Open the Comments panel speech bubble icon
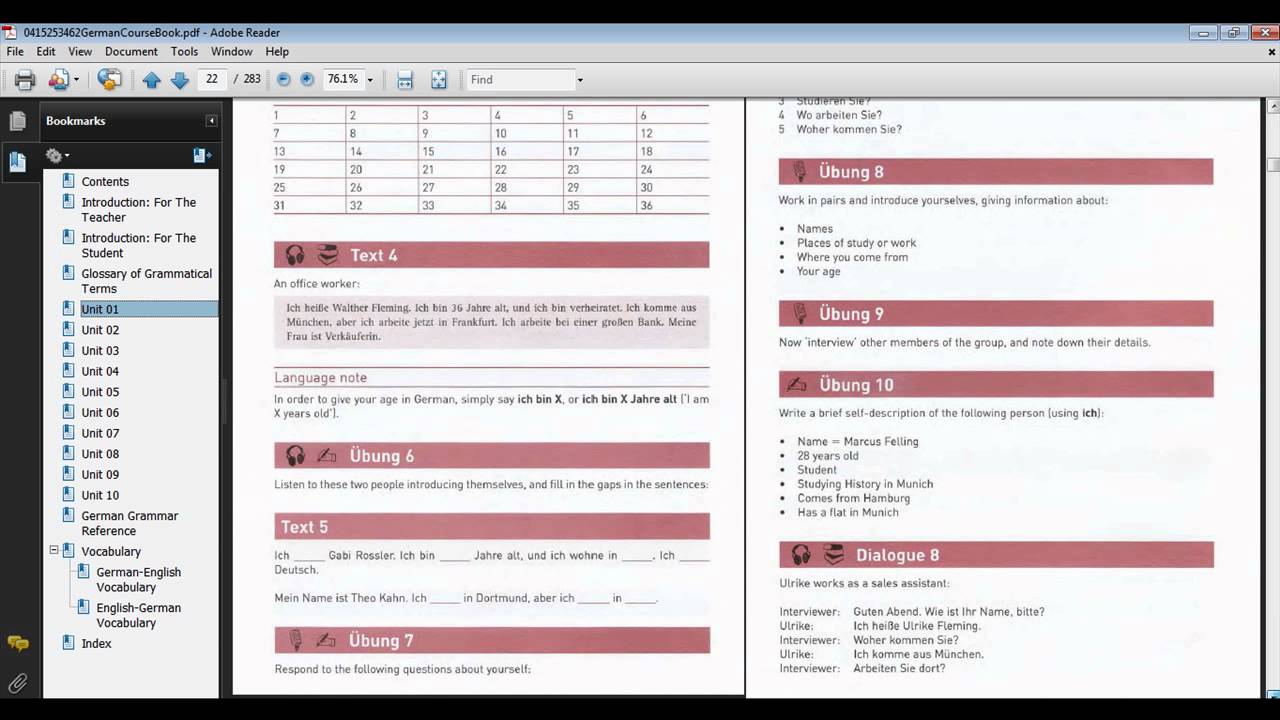This screenshot has height=720, width=1280. click(x=18, y=644)
